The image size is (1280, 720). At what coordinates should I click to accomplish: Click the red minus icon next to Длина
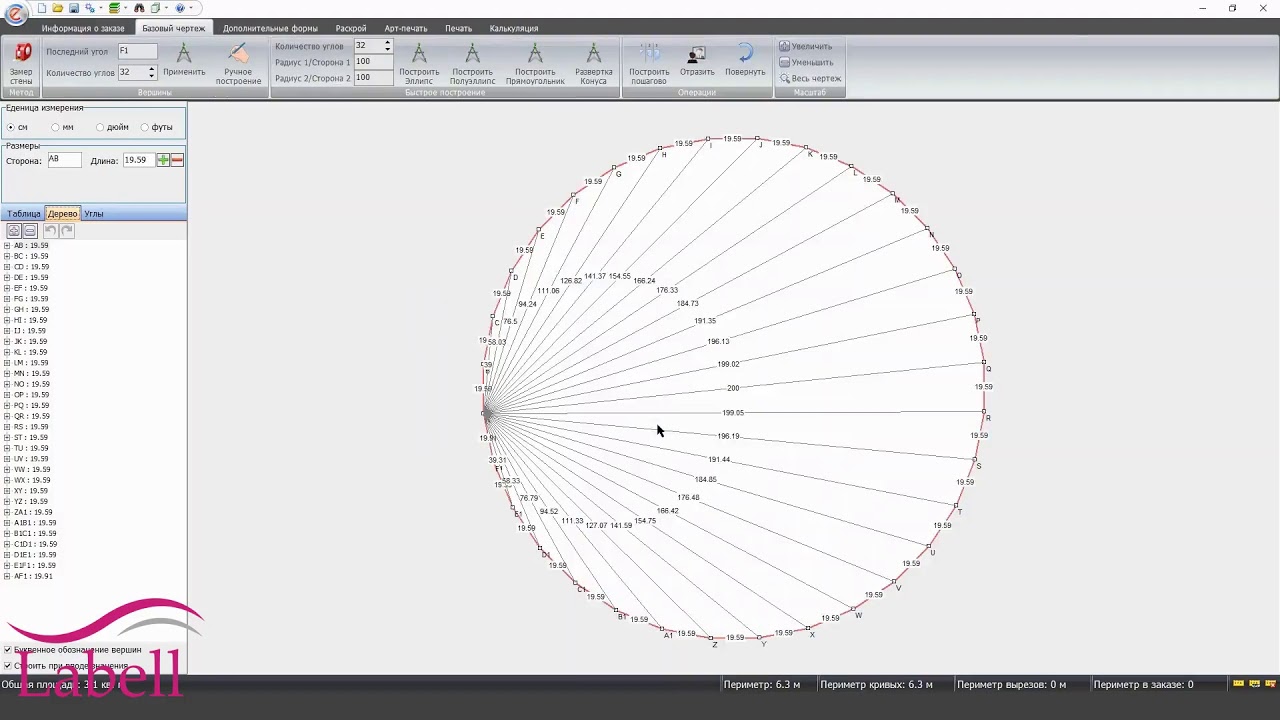coord(177,160)
